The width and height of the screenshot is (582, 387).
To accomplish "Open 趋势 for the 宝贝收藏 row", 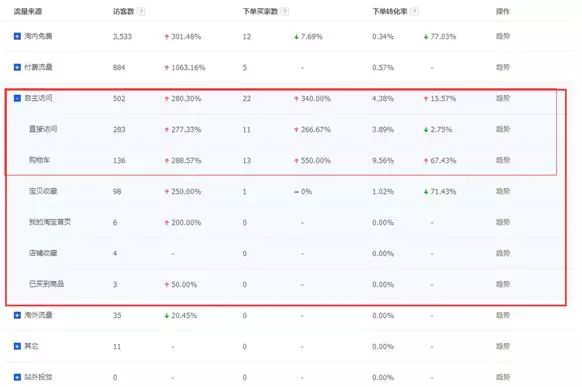I will coord(503,191).
